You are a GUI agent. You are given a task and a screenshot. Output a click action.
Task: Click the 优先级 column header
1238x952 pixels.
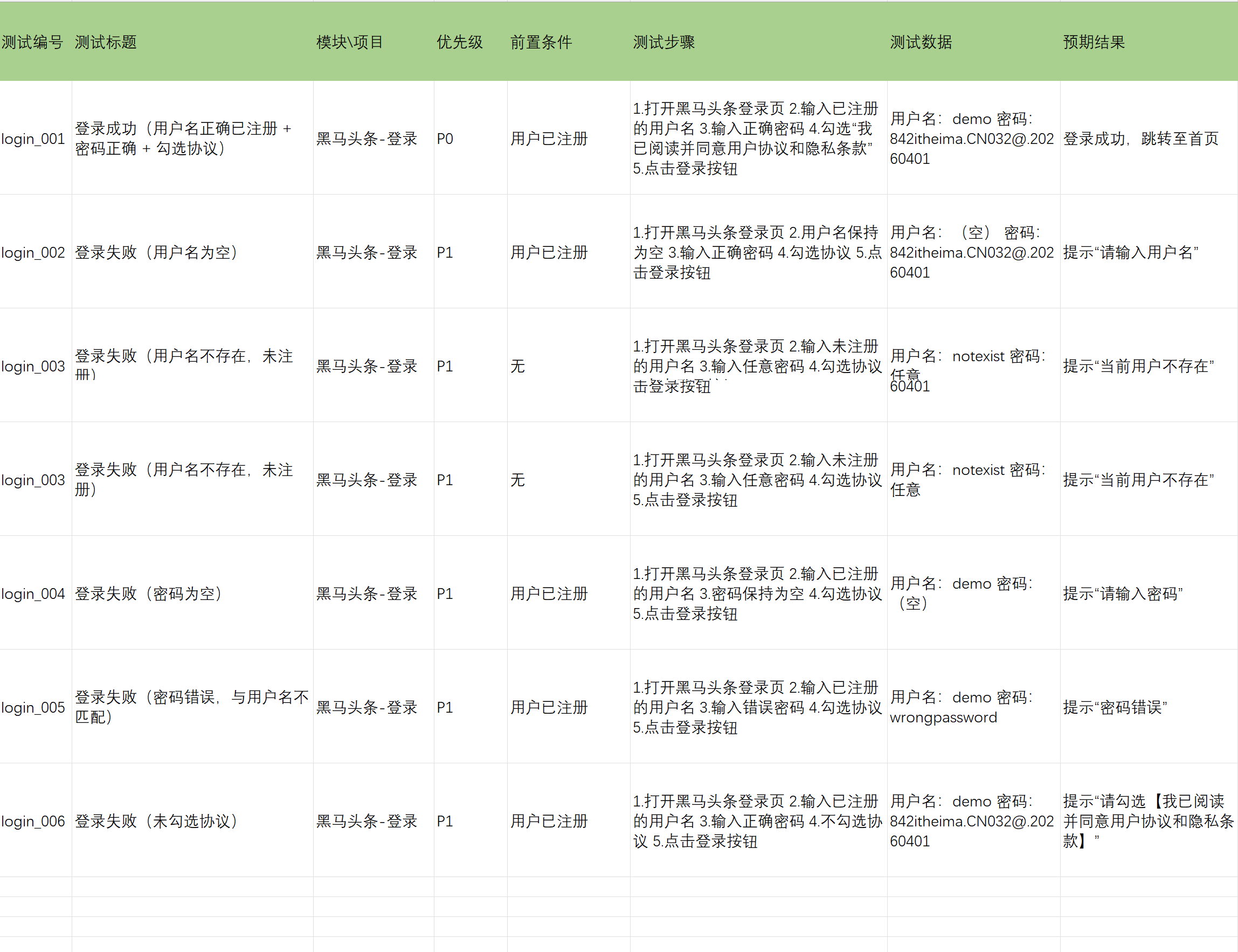point(471,42)
